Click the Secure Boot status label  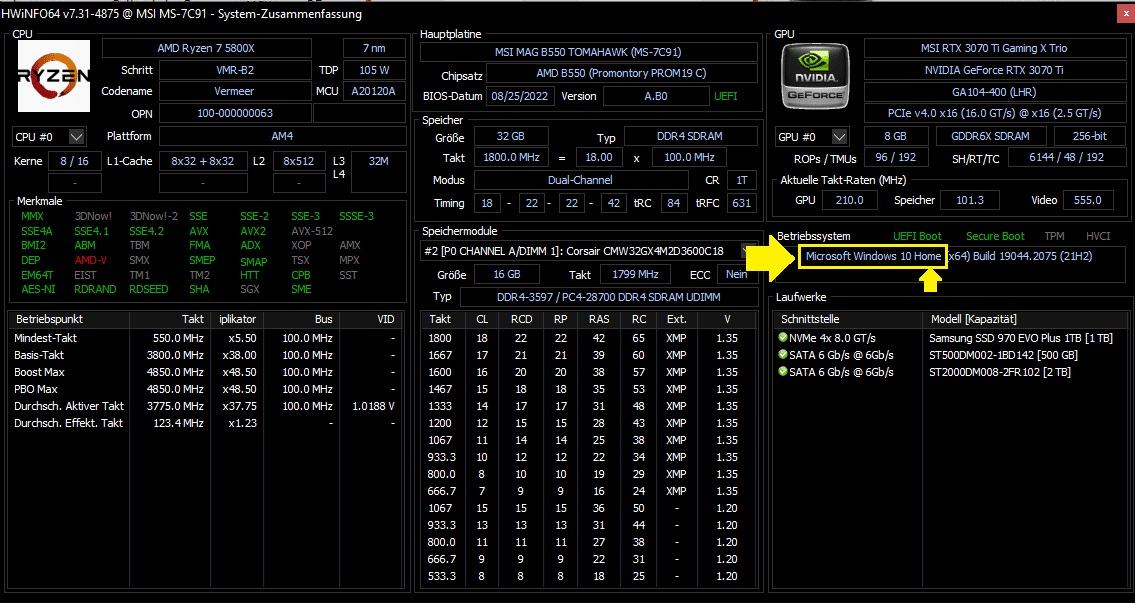tap(995, 236)
